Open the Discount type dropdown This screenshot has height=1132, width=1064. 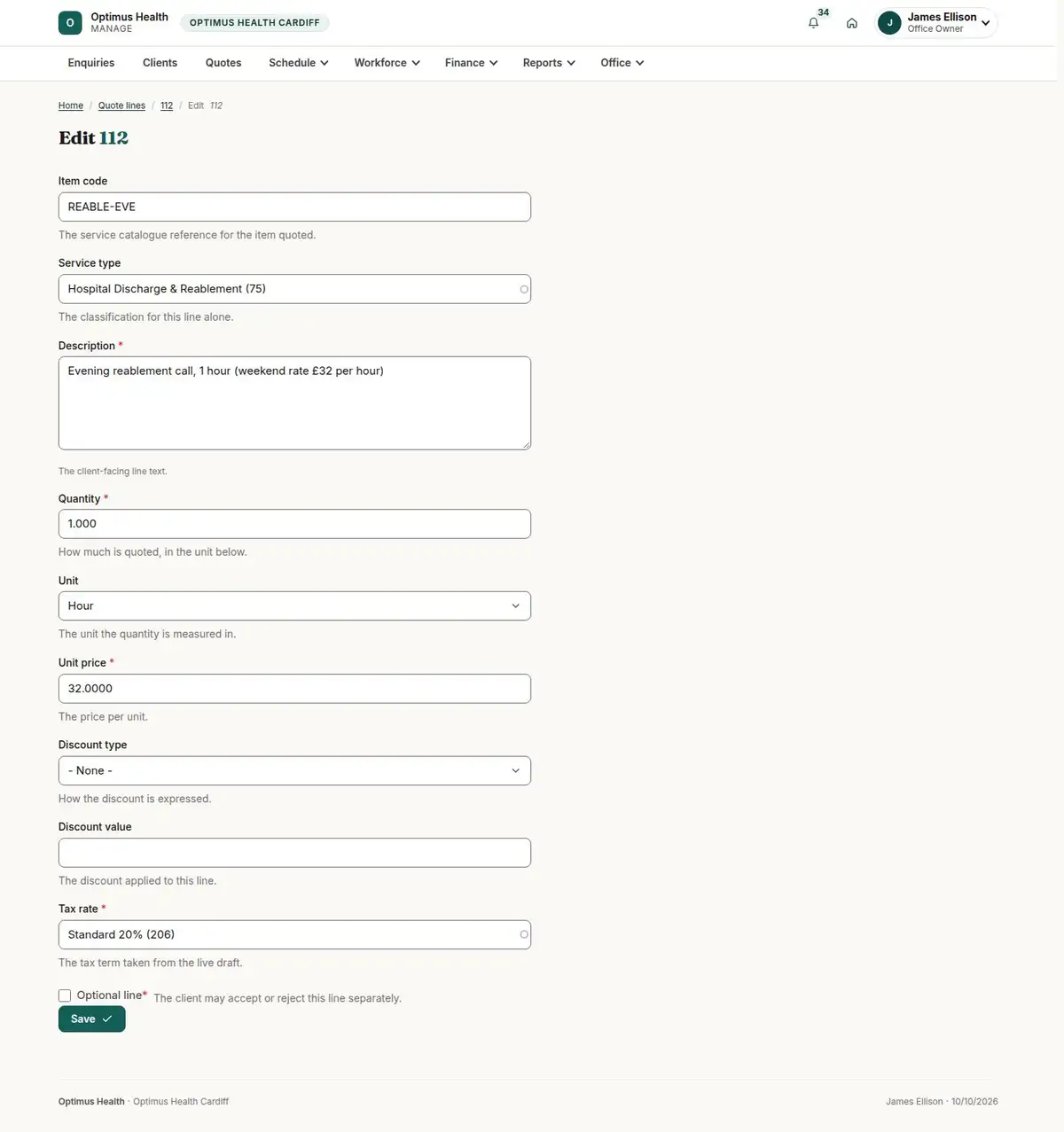click(294, 770)
